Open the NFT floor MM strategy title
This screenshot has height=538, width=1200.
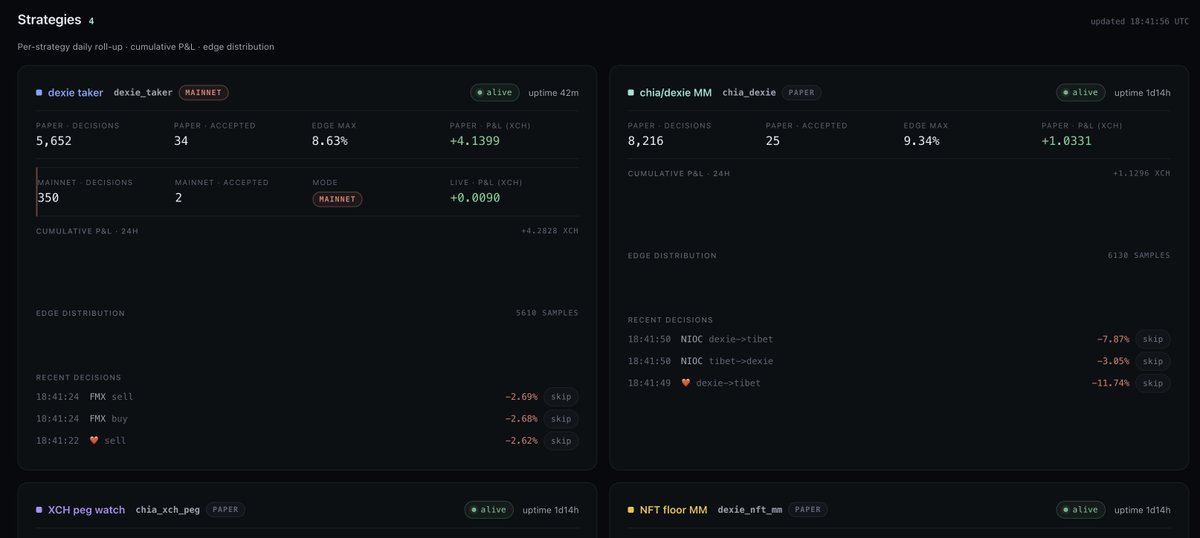(x=673, y=510)
